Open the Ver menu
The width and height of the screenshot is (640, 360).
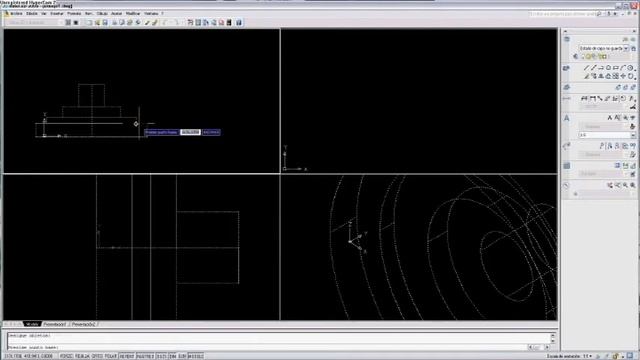[x=44, y=13]
